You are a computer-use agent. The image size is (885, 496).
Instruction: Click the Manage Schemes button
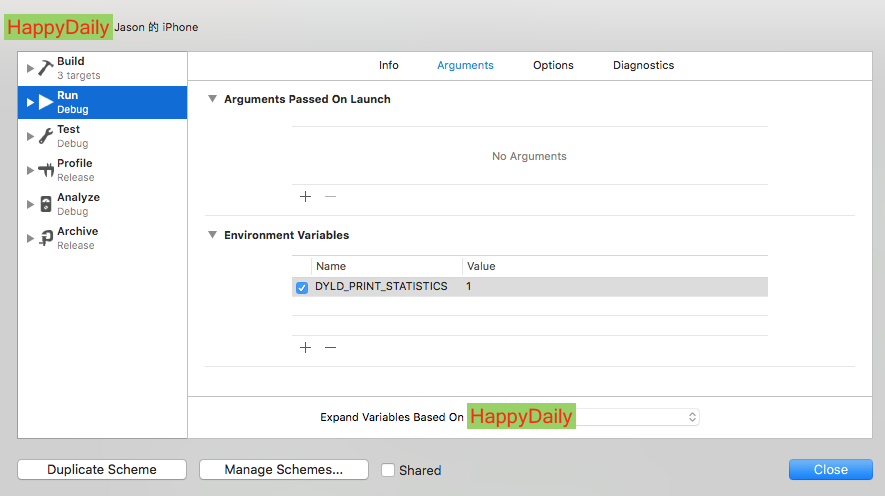click(284, 470)
